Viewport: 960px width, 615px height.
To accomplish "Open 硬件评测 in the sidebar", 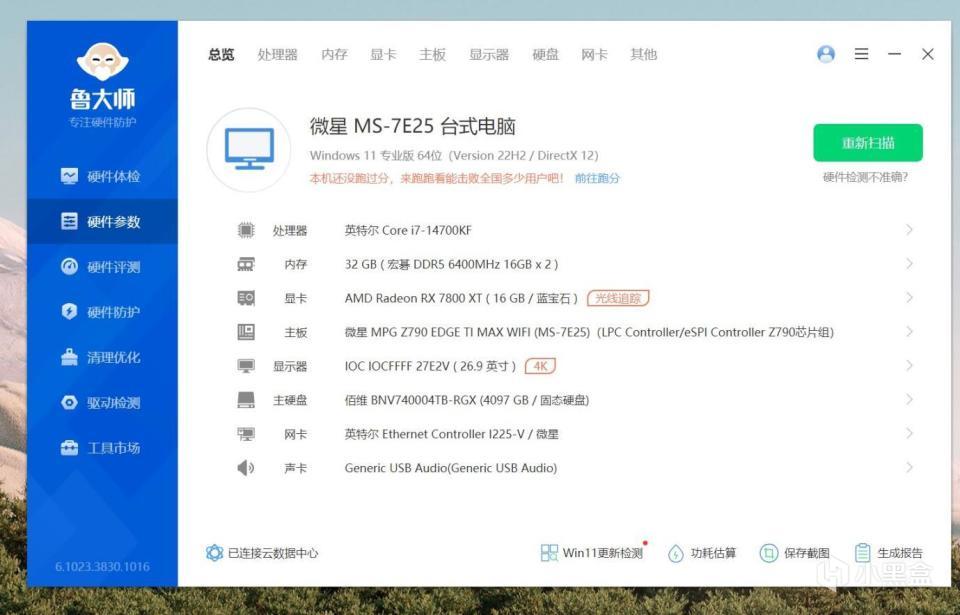I will [x=102, y=266].
